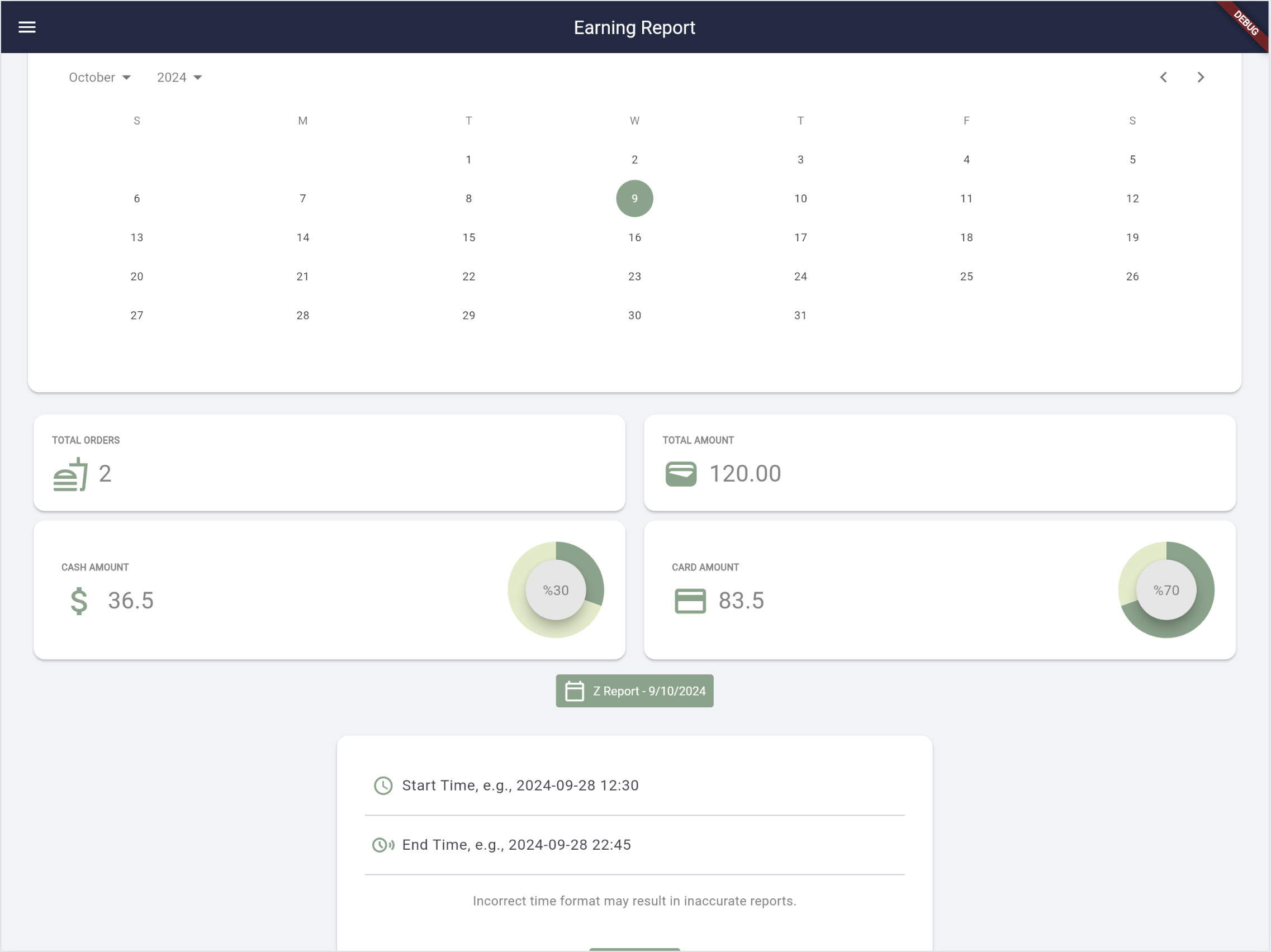
Task: Click the card amount credit card icon
Action: [x=690, y=601]
